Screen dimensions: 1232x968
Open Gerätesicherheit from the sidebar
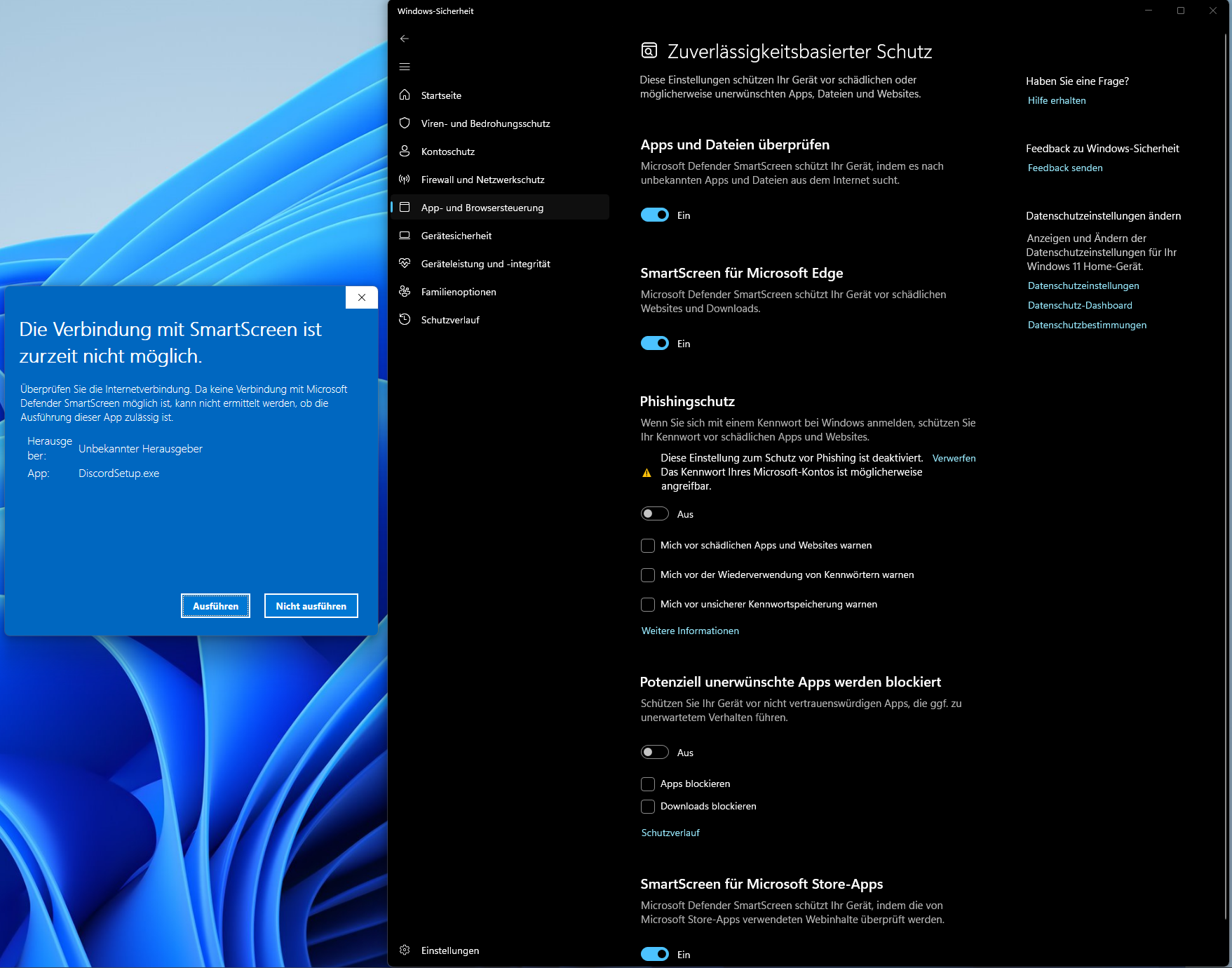500,235
